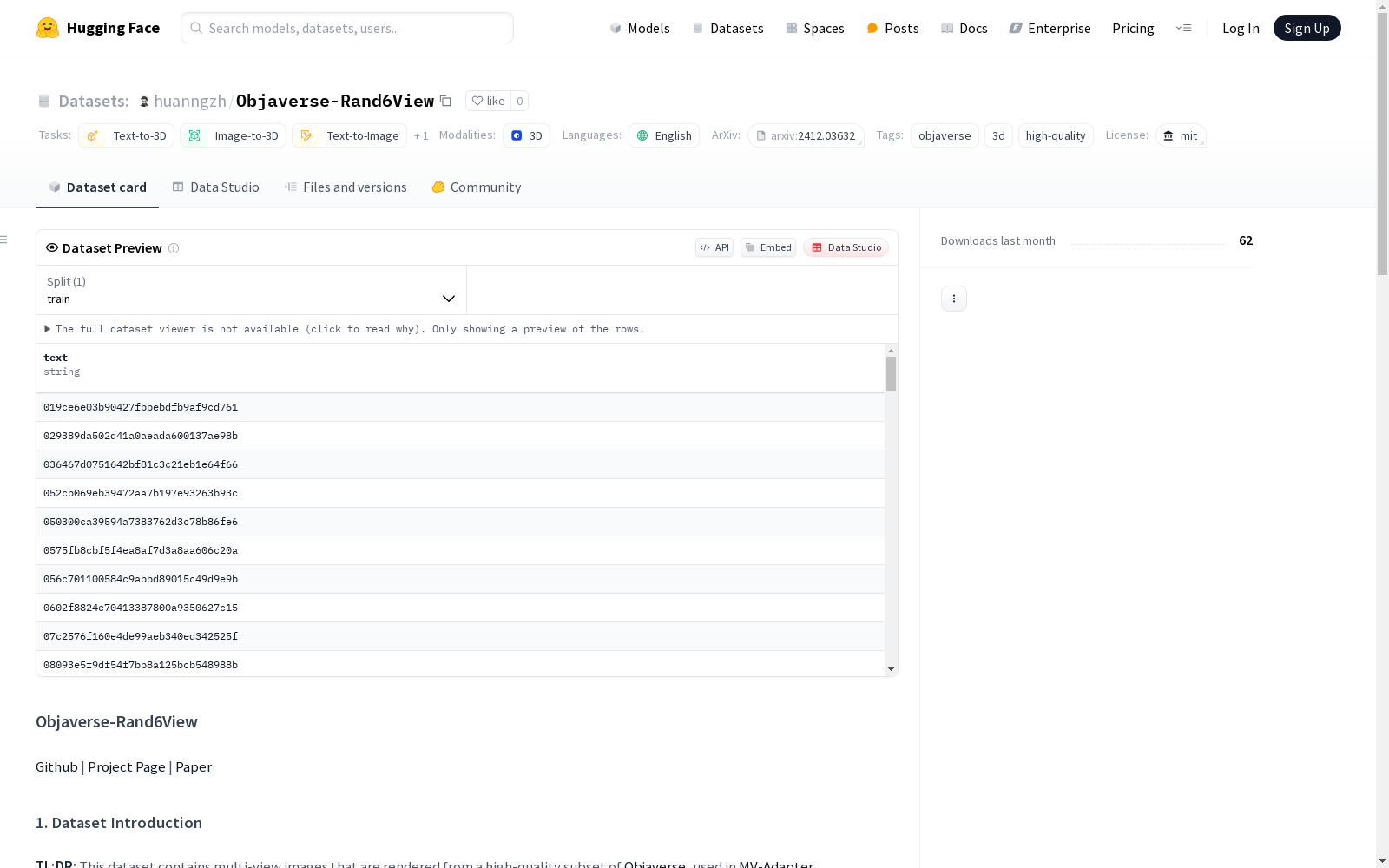The width and height of the screenshot is (1389, 868).
Task: Select row 056c701100584c9abbd89015c49d9e9b
Action: (x=460, y=579)
